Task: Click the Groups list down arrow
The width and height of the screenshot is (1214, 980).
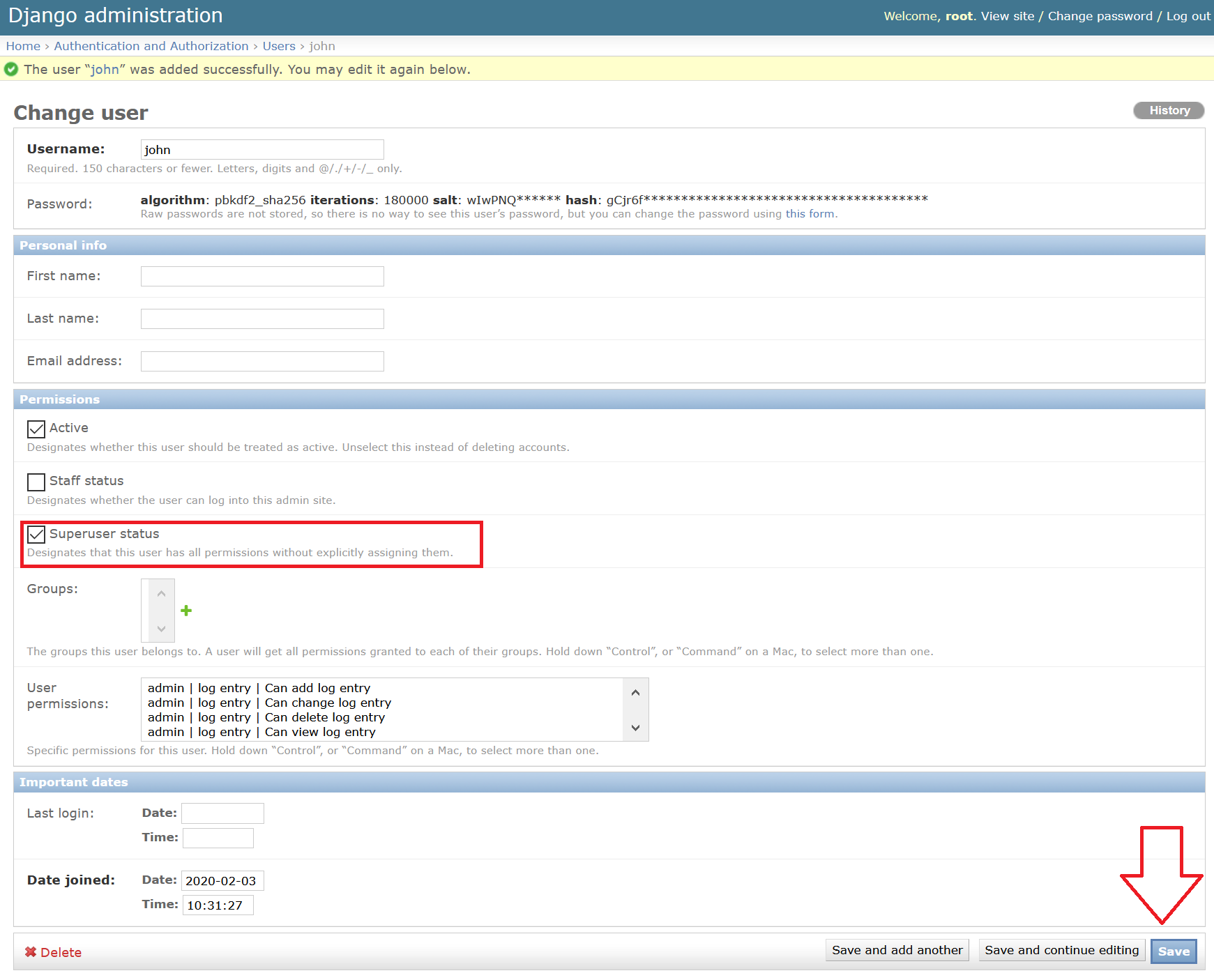Action: coord(161,629)
